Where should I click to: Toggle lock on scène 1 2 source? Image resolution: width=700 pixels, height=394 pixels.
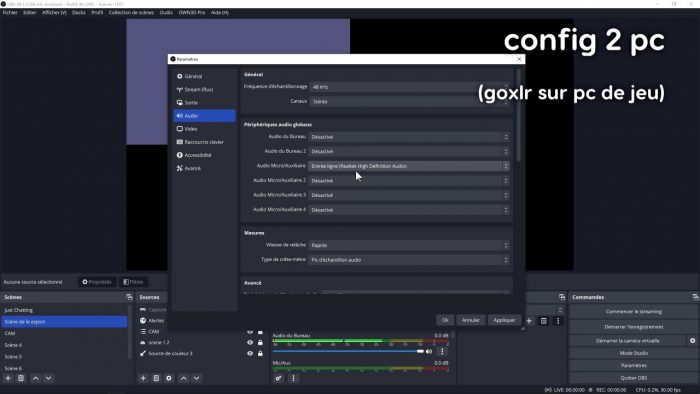[260, 343]
